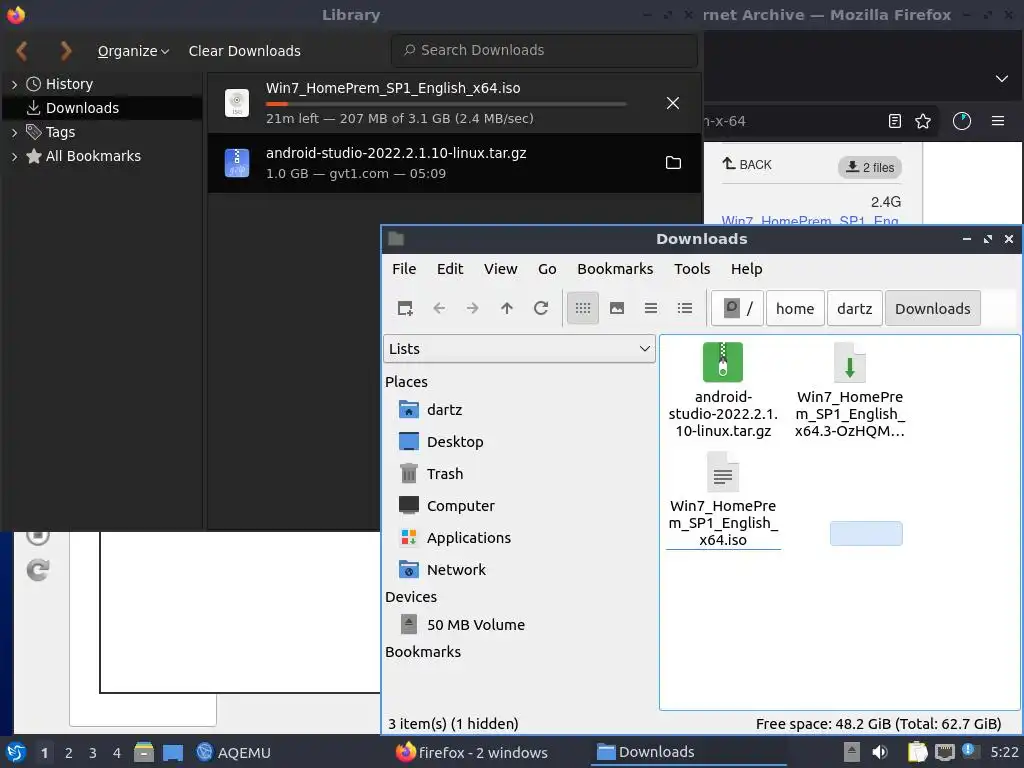
Task: Open Firefox downloads progress indicator
Action: tap(961, 121)
